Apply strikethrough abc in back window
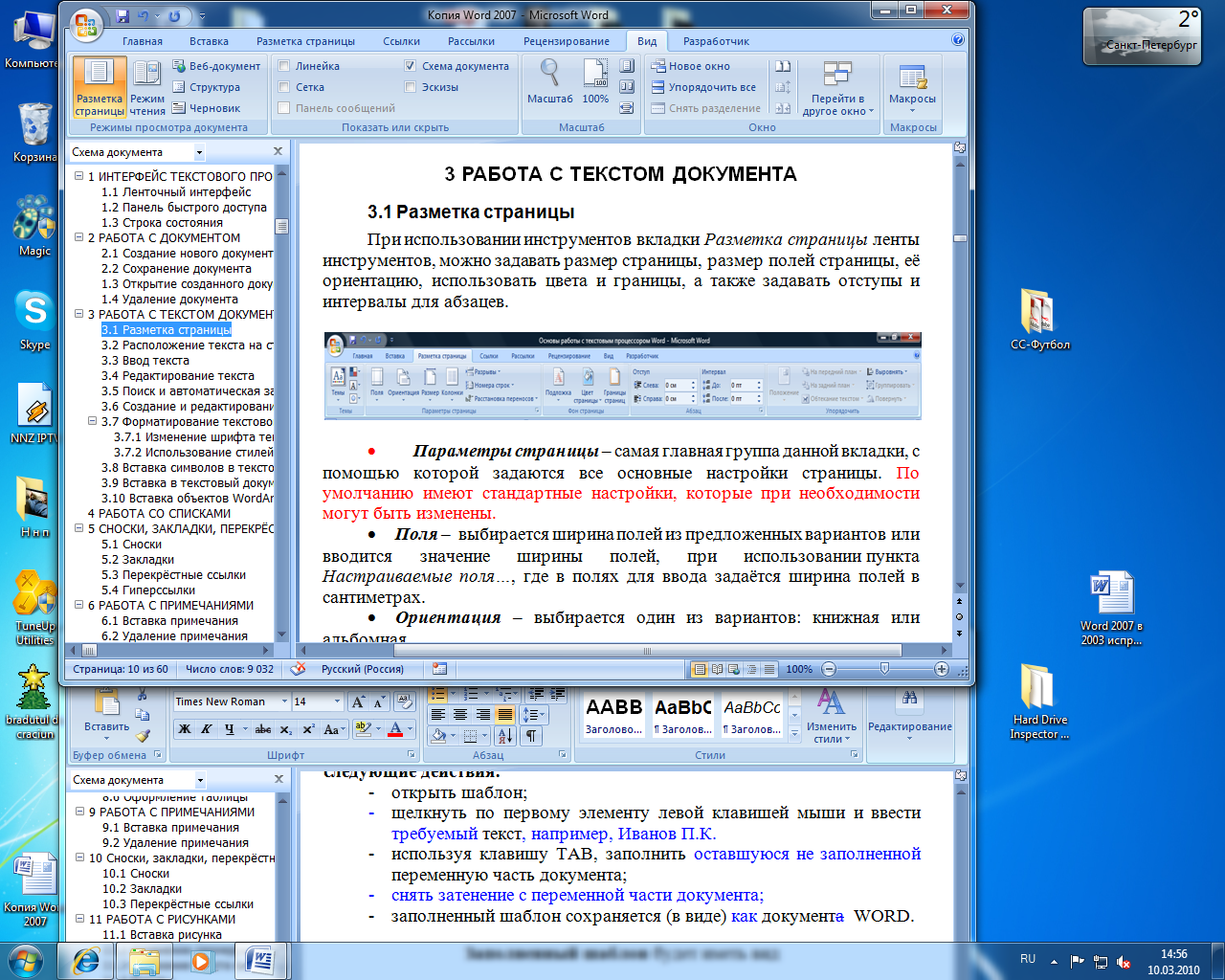The image size is (1225, 980). 263,729
